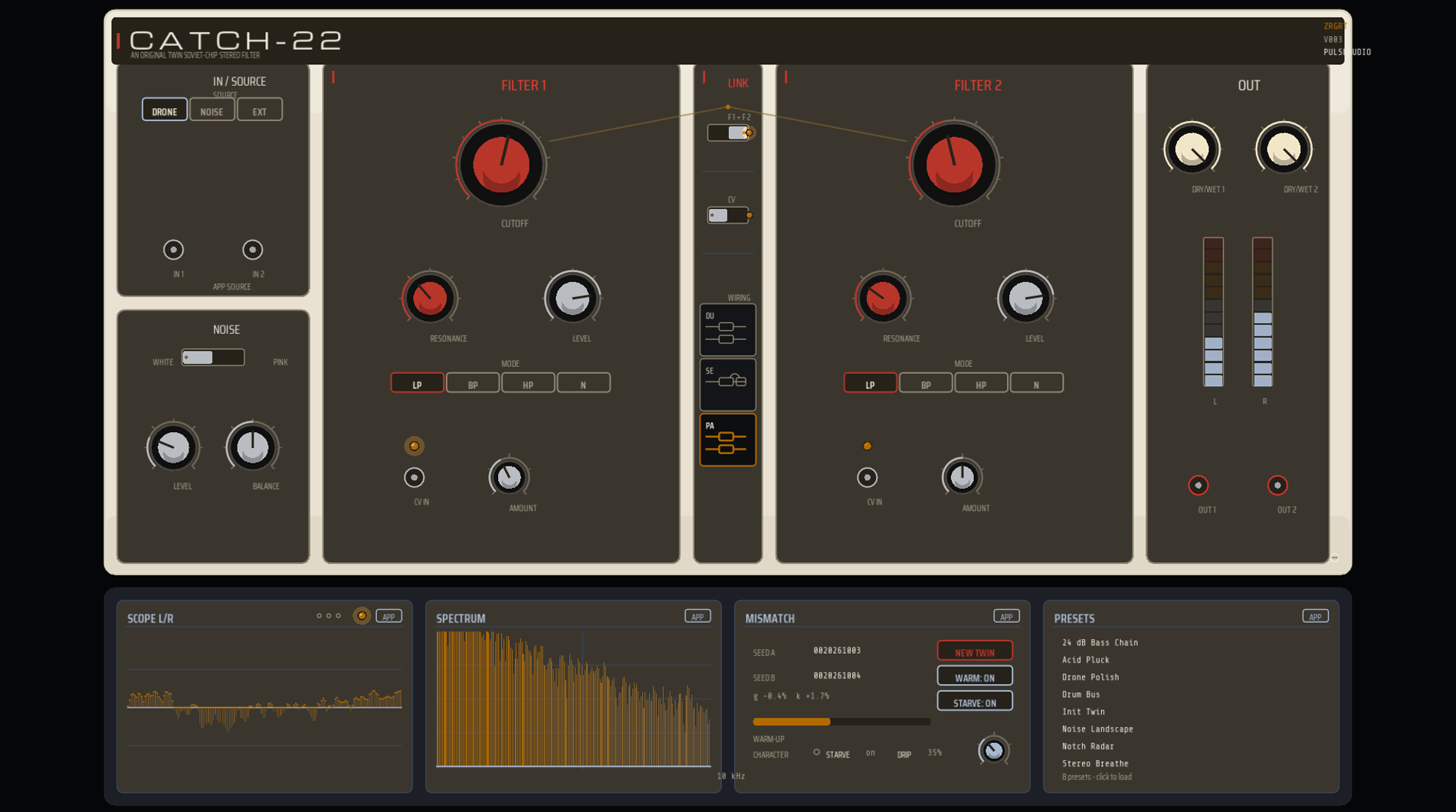Open the Scope L/R APP button
Image resolution: width=1456 pixels, height=812 pixels.
(x=389, y=617)
